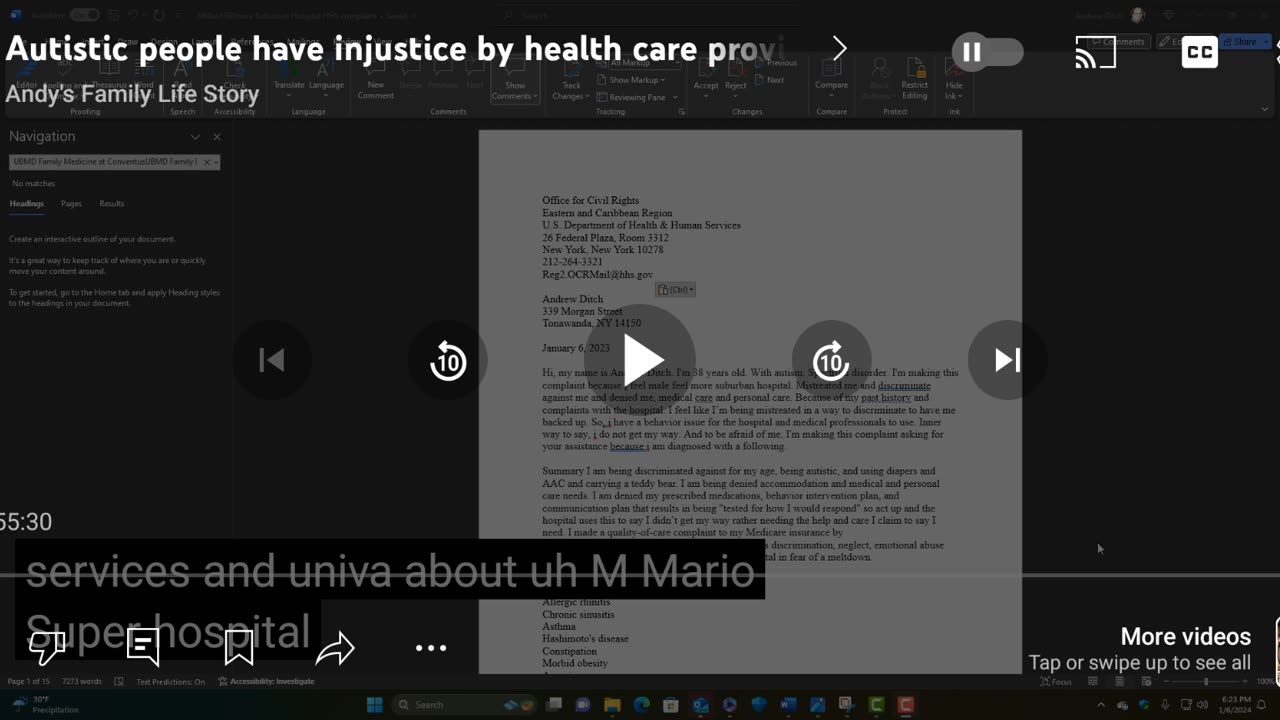Open the channel Andy's Family Life Story

pyautogui.click(x=132, y=94)
